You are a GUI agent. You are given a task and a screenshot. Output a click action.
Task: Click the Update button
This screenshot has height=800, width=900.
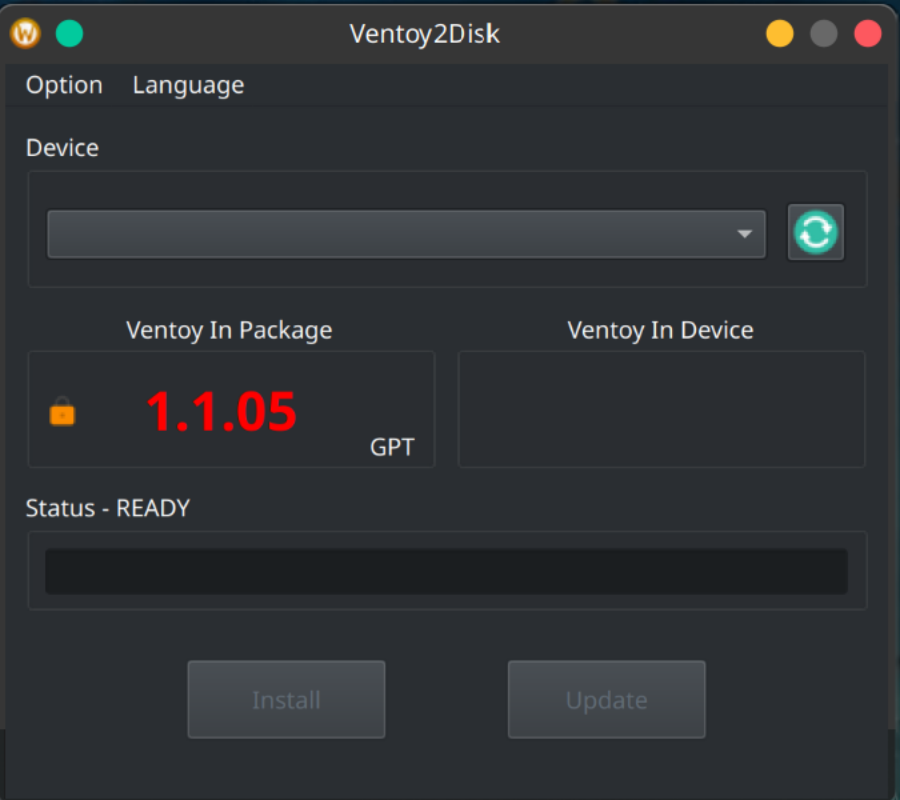(606, 699)
